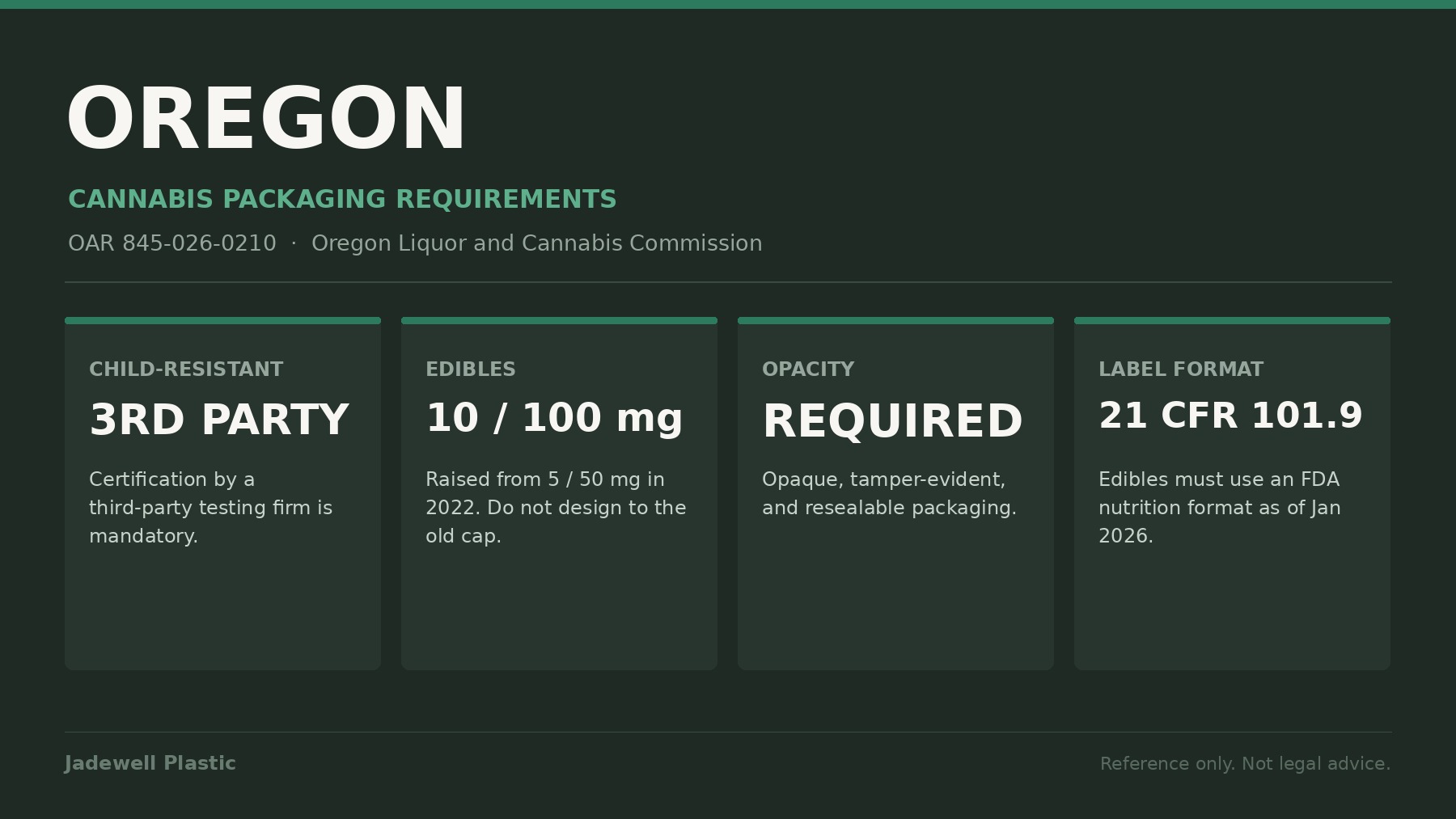1456x819 pixels.
Task: Click the EDIBLES card label
Action: pos(470,369)
